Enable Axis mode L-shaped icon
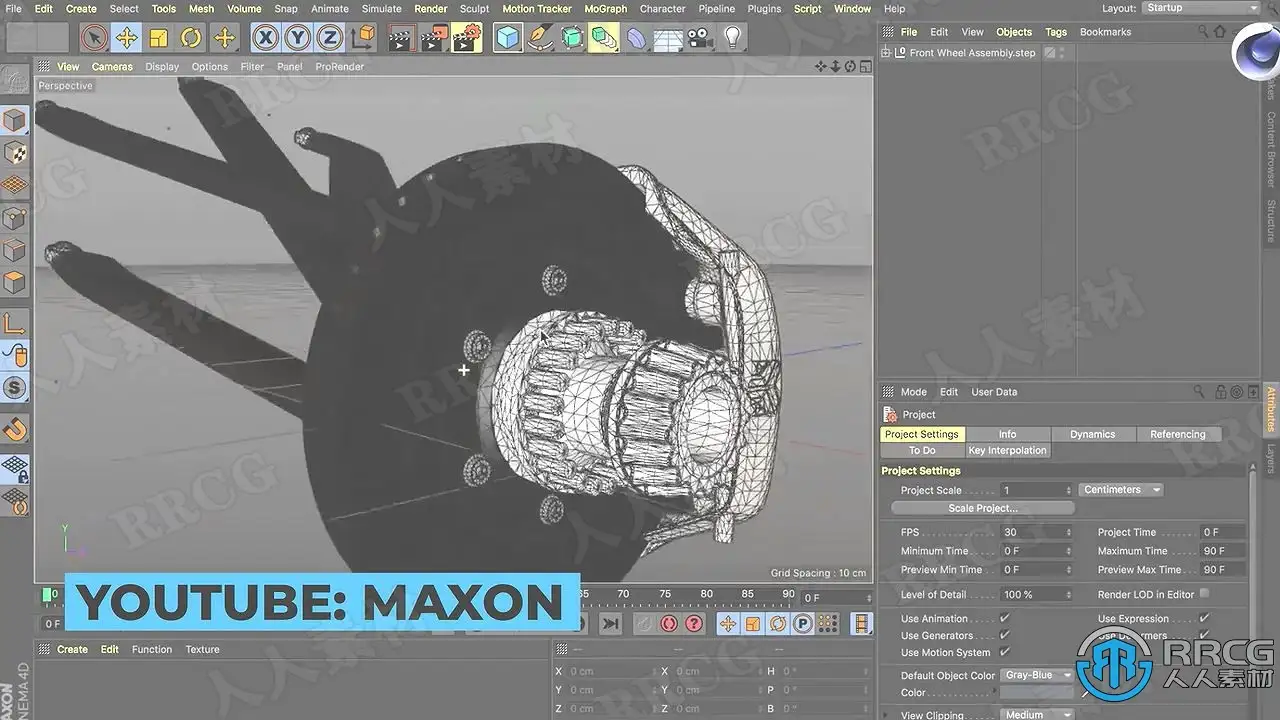1280x720 pixels. click(15, 322)
